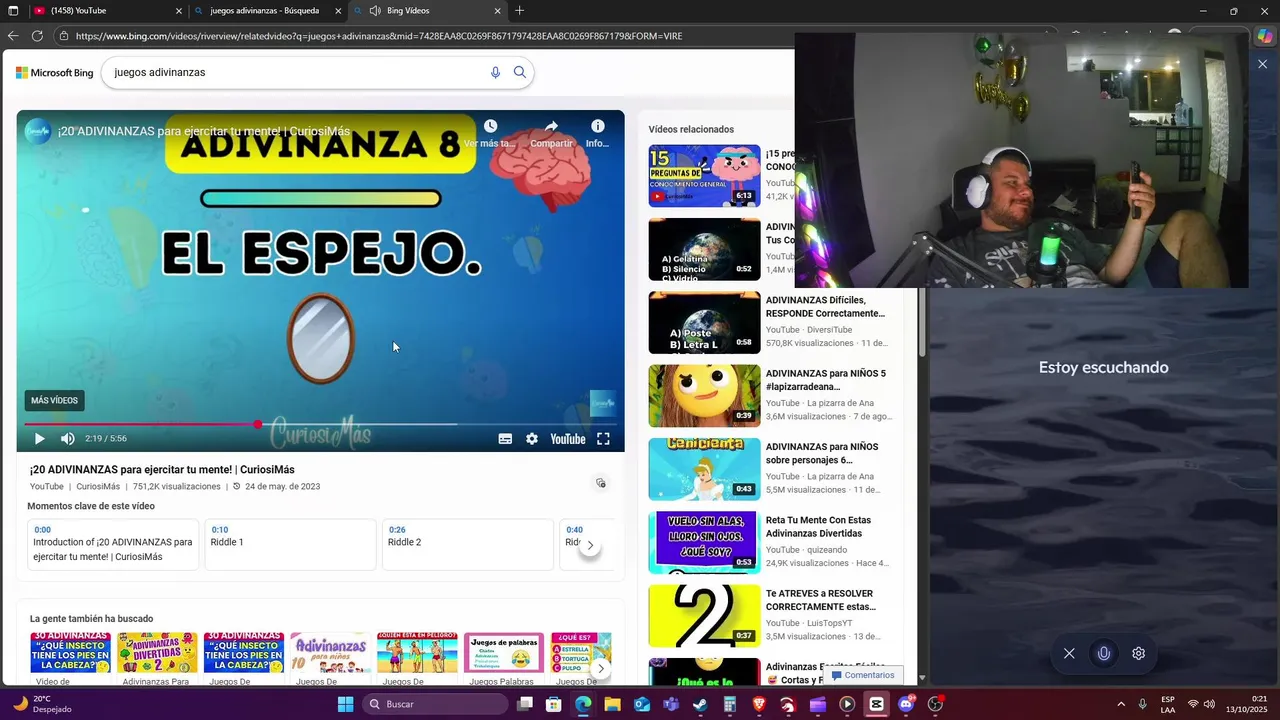Play the riddle video

click(39, 439)
